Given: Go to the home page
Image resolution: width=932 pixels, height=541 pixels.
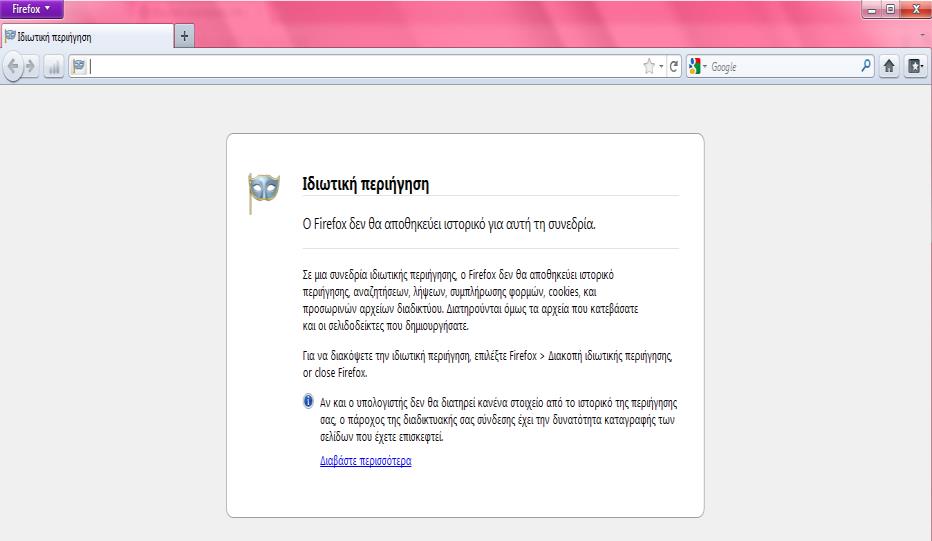Looking at the screenshot, I should [889, 66].
